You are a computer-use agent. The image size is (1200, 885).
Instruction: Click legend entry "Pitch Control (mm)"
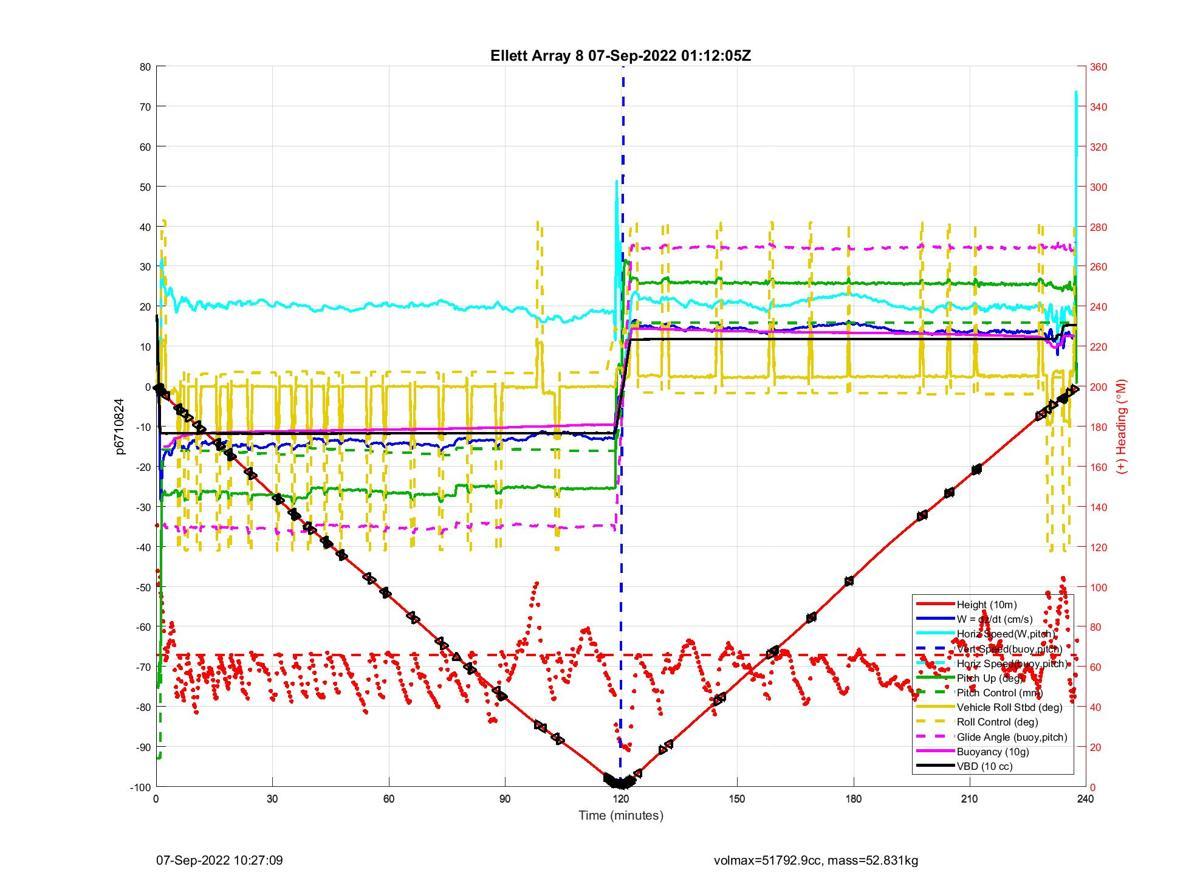coord(999,693)
